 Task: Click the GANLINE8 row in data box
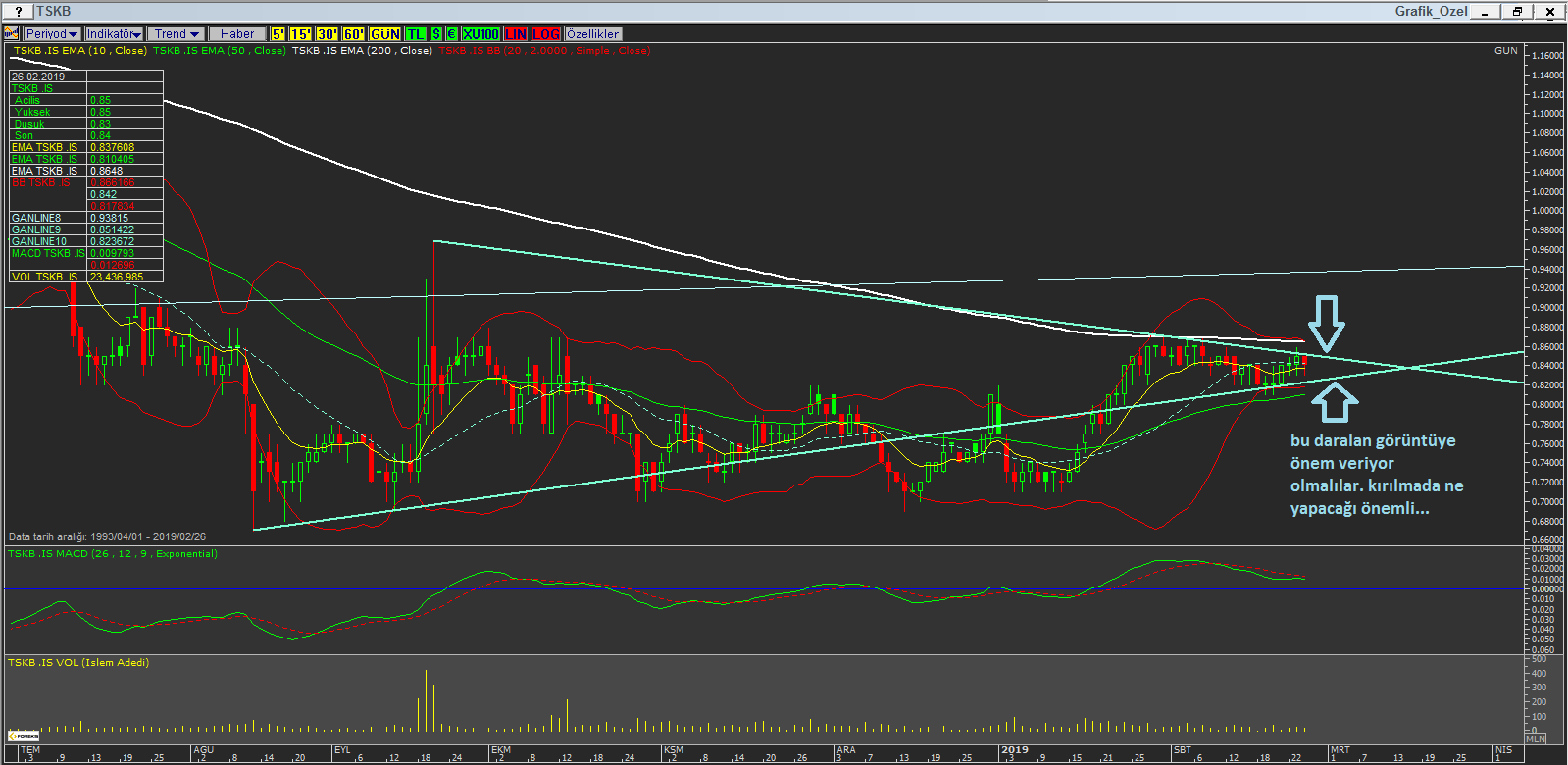click(86, 218)
